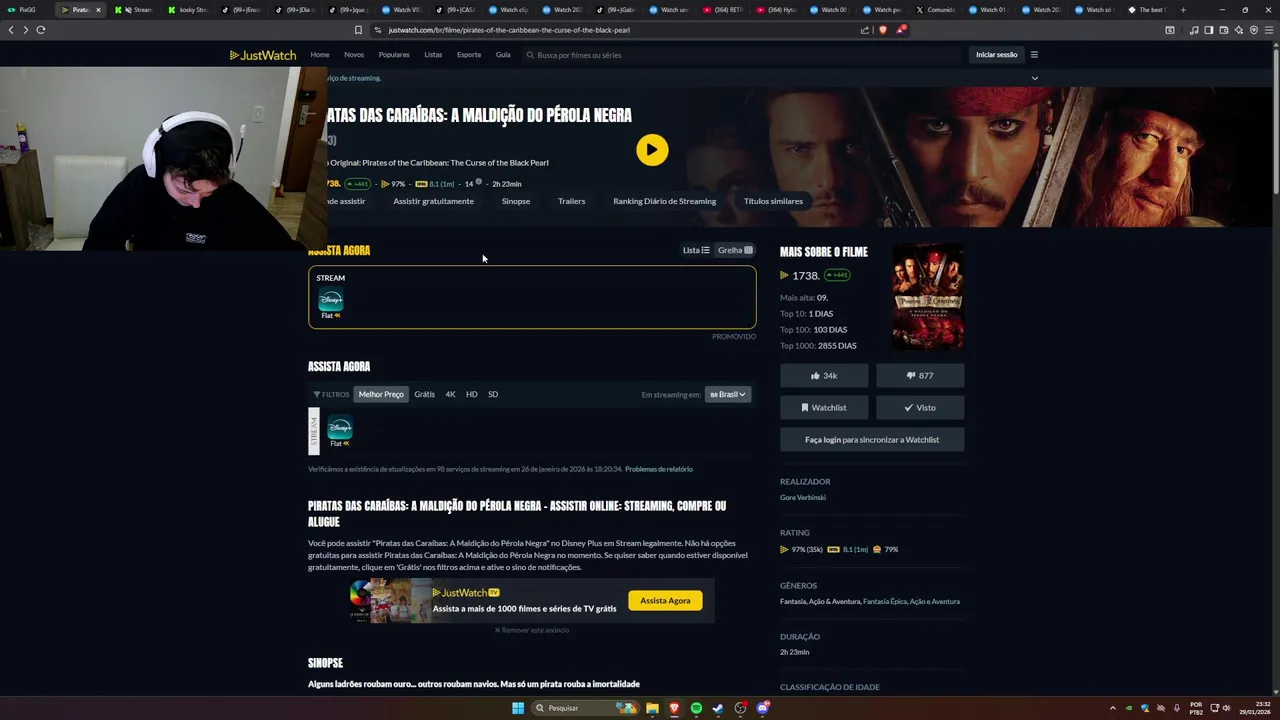Open Windows Start menu
1280x720 pixels.
[518, 708]
